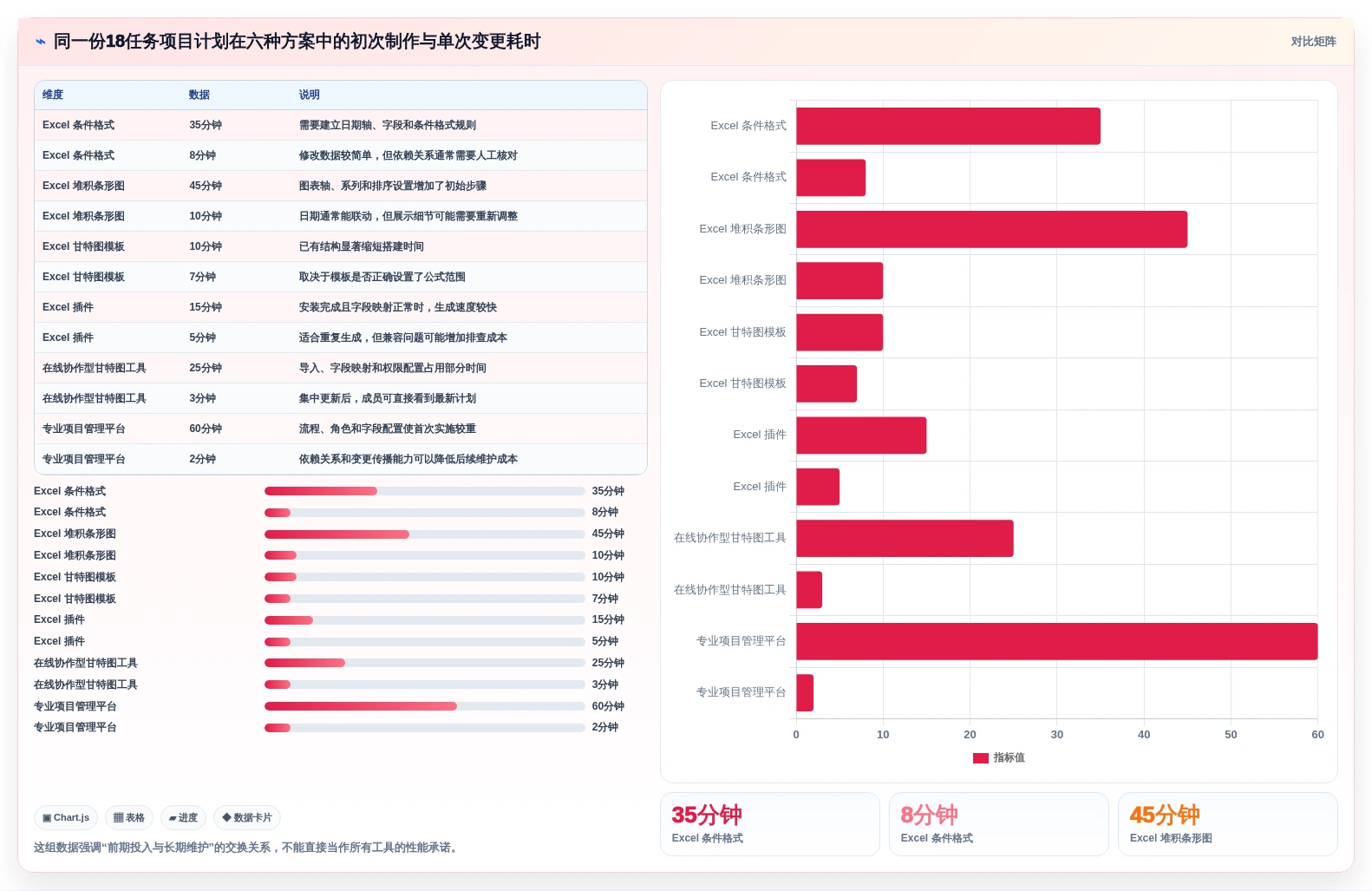1372x891 pixels.
Task: Click the Chart.js tag chip
Action: click(66, 817)
